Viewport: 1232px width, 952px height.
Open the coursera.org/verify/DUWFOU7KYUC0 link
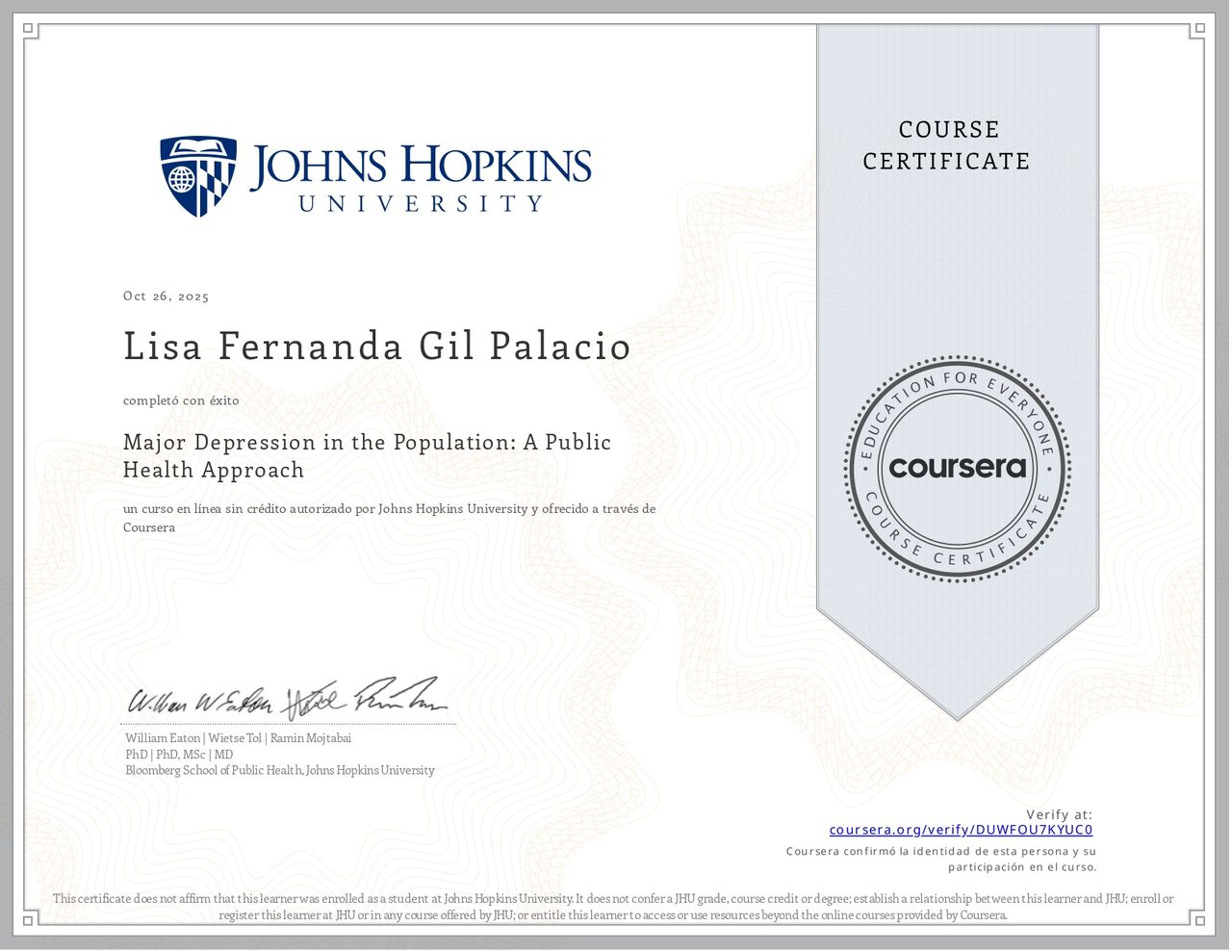961,830
